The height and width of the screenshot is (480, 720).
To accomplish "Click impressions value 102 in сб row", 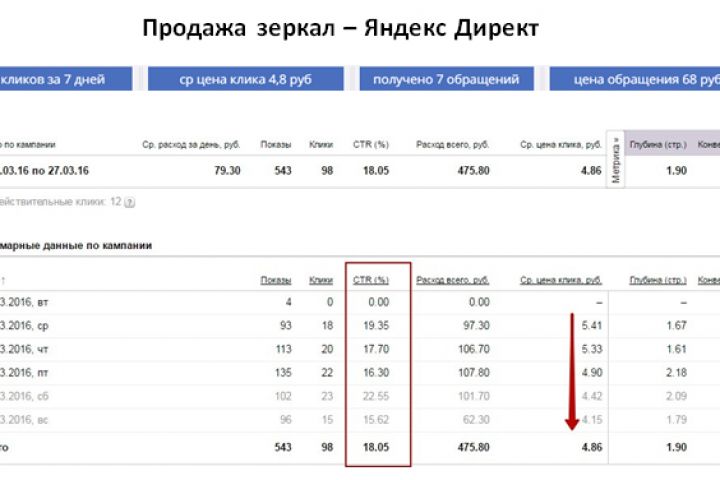I will pyautogui.click(x=283, y=396).
